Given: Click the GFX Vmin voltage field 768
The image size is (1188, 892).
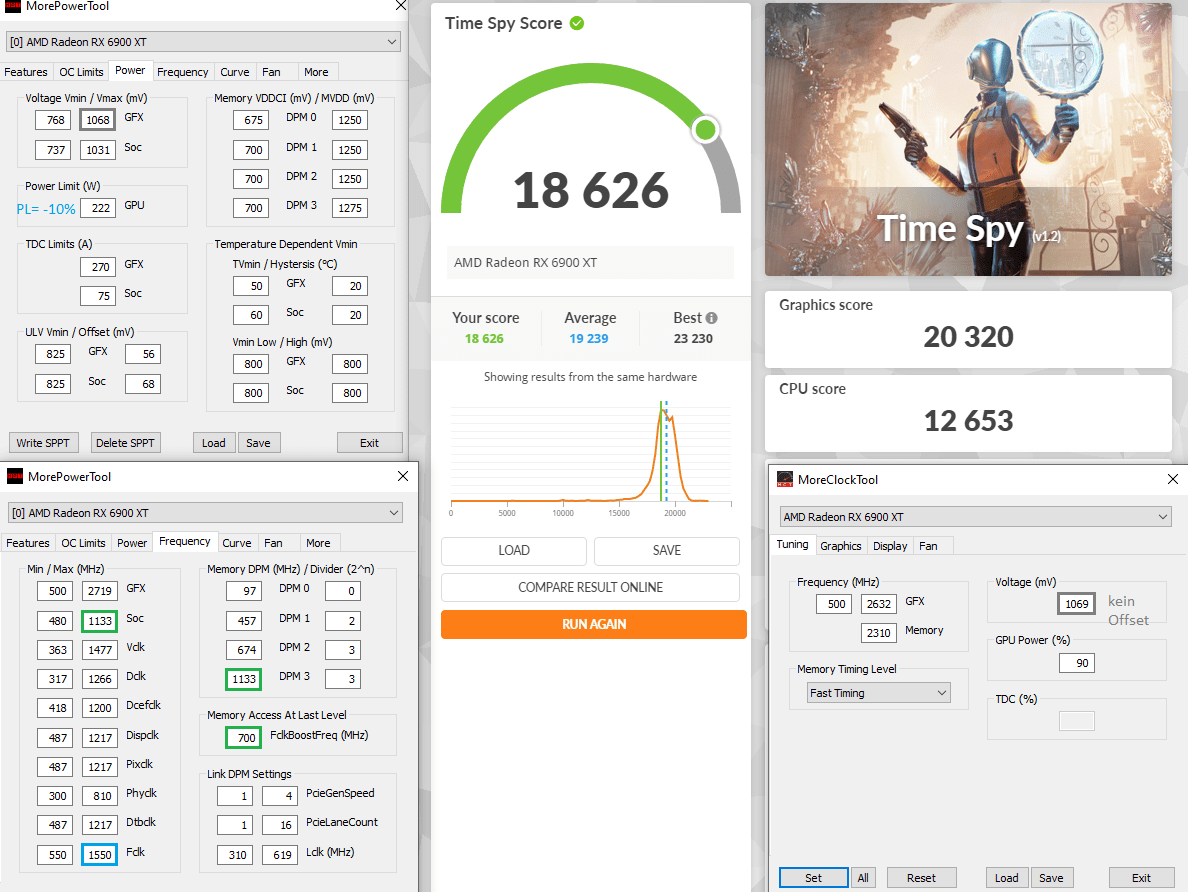Looking at the screenshot, I should tap(54, 120).
